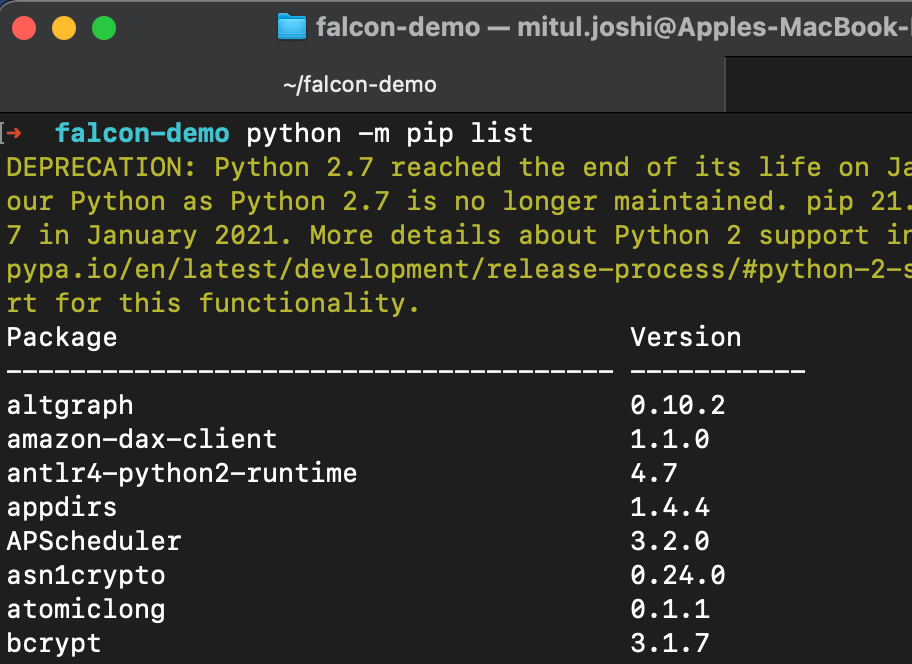Screen dimensions: 912x664
Task: Click the pypa.io release-process URL text
Action: 459,270
